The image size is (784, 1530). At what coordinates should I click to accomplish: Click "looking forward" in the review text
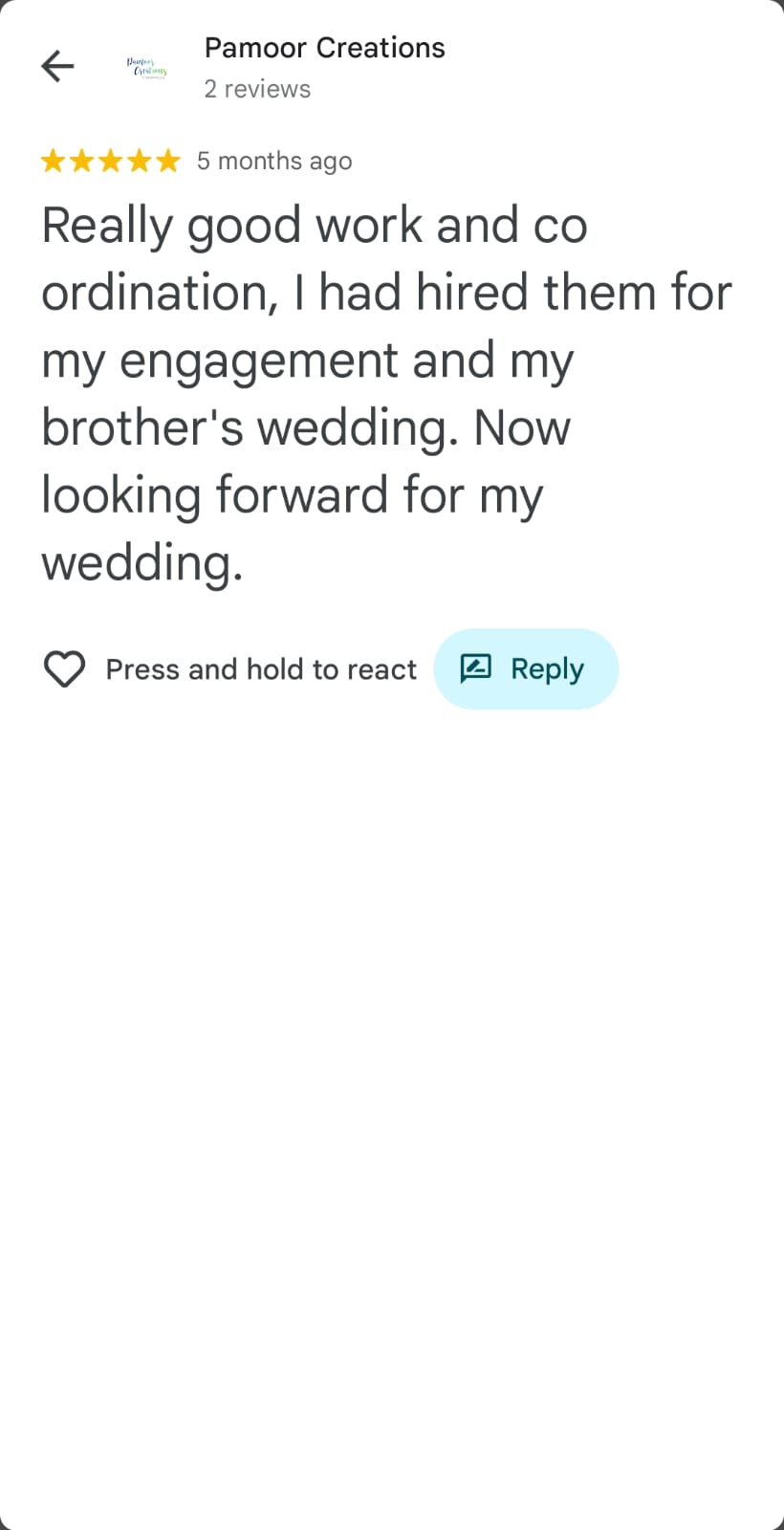(x=215, y=495)
